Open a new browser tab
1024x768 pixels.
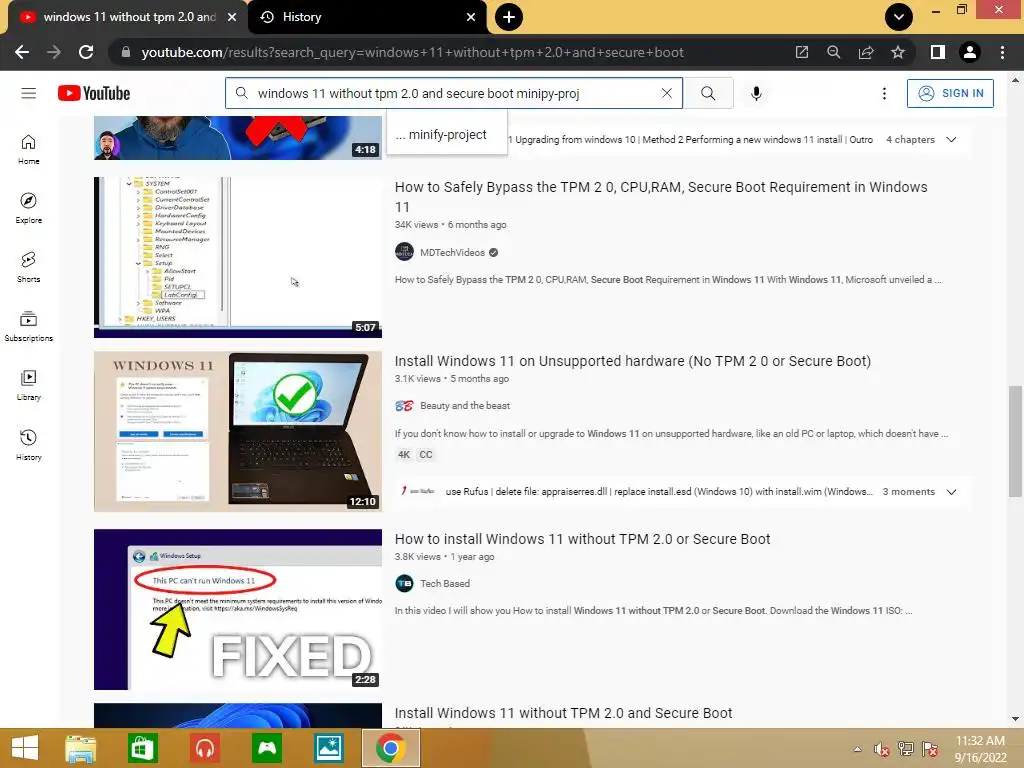(509, 17)
